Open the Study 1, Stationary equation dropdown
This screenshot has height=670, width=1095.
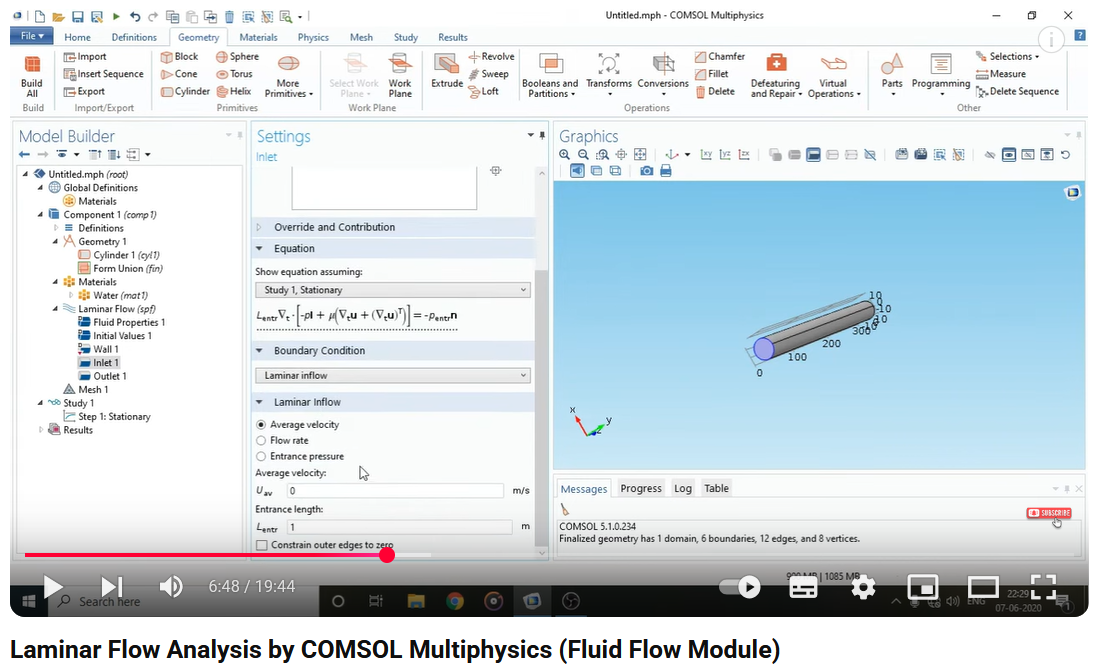point(392,290)
